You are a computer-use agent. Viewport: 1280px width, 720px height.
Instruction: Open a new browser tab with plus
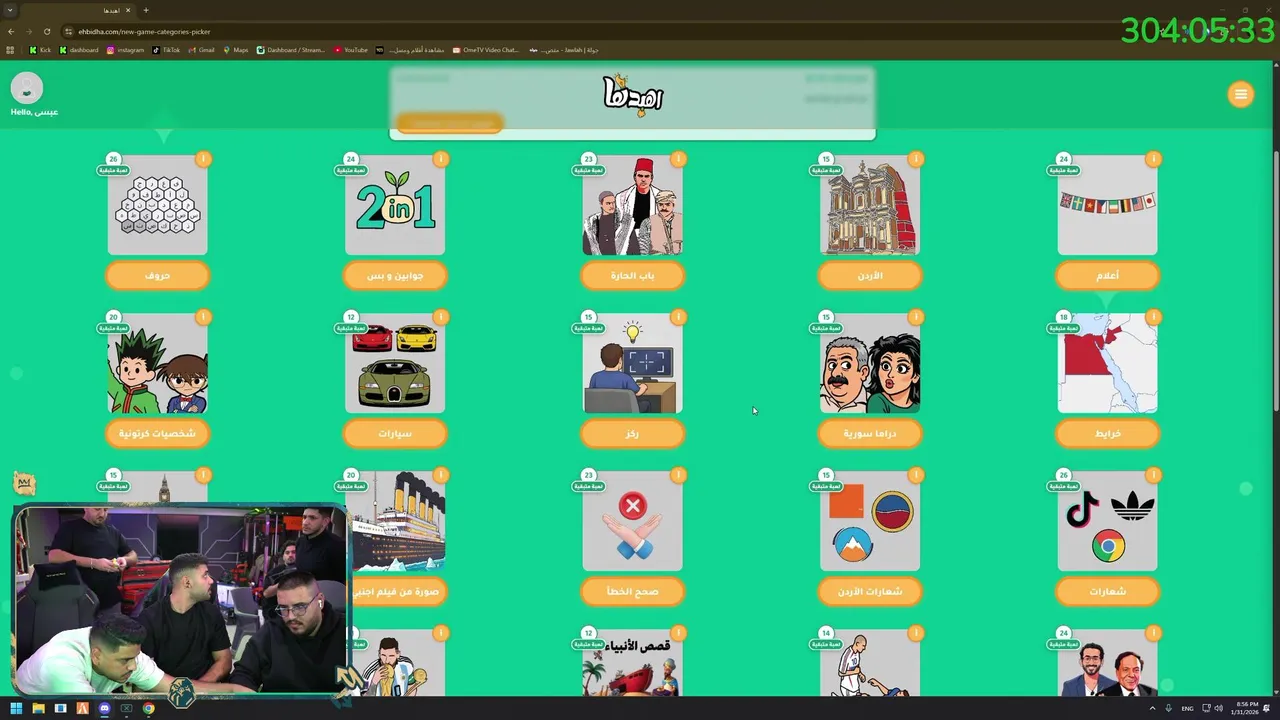pyautogui.click(x=145, y=10)
